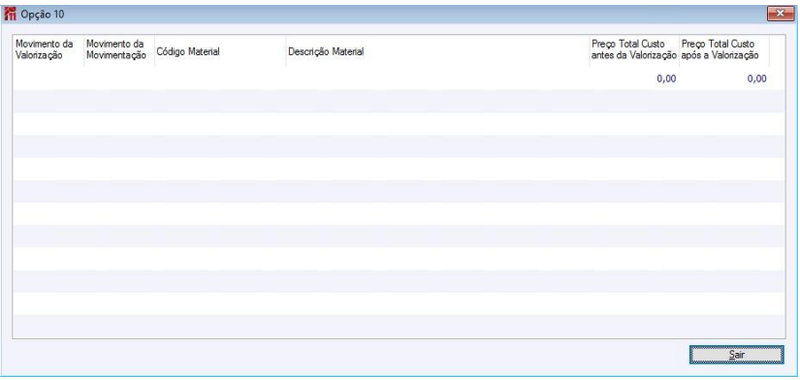
Task: Select the Movimento da Movimentação column header
Action: (x=119, y=51)
